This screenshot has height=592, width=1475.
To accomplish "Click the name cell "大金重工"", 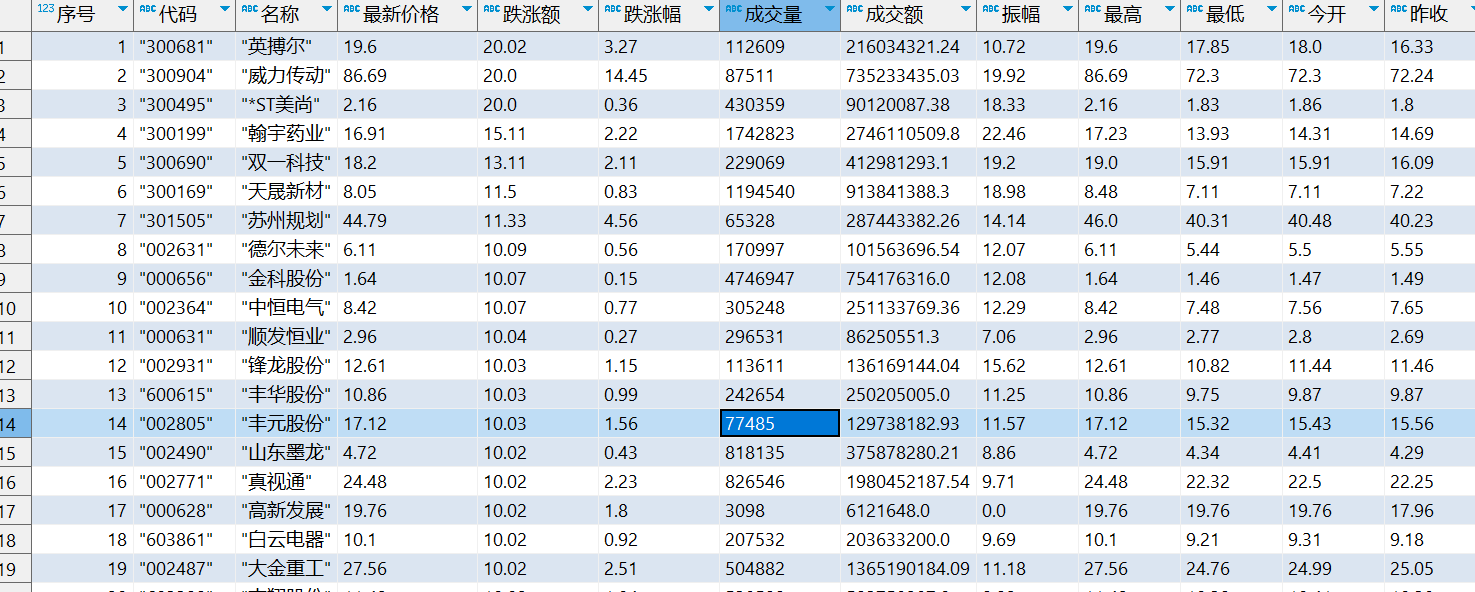I will pyautogui.click(x=287, y=569).
